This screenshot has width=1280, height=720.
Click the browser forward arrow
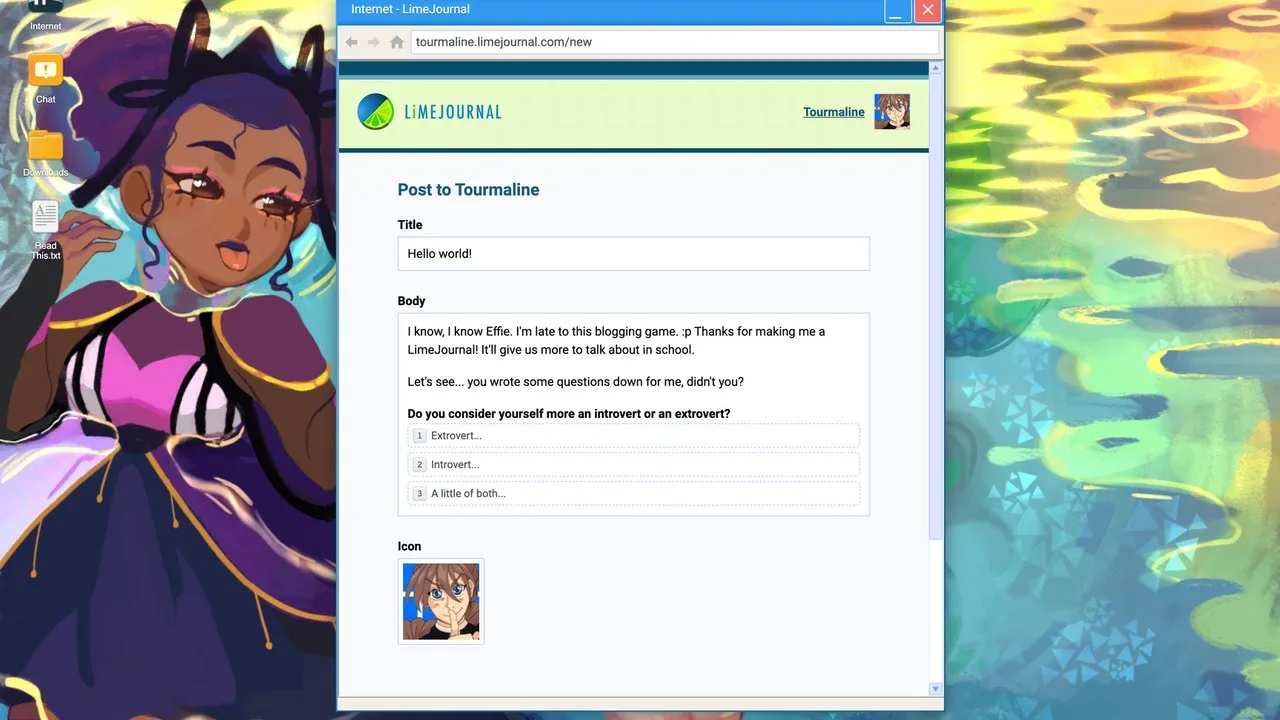(374, 42)
